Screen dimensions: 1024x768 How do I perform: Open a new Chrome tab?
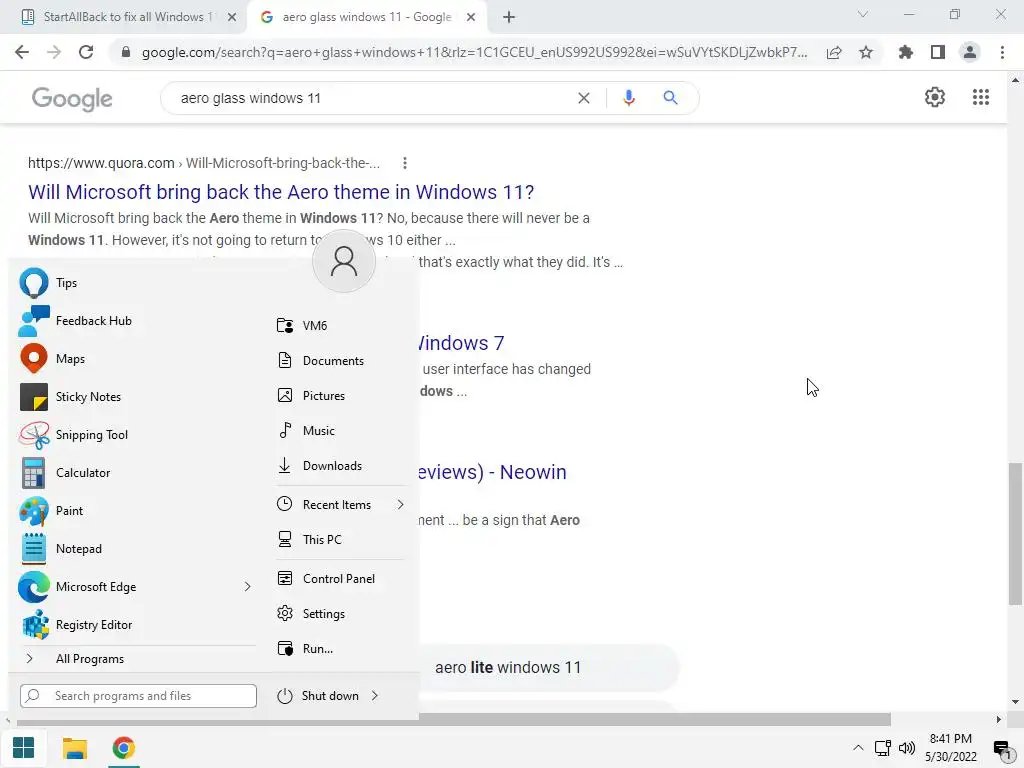click(509, 18)
